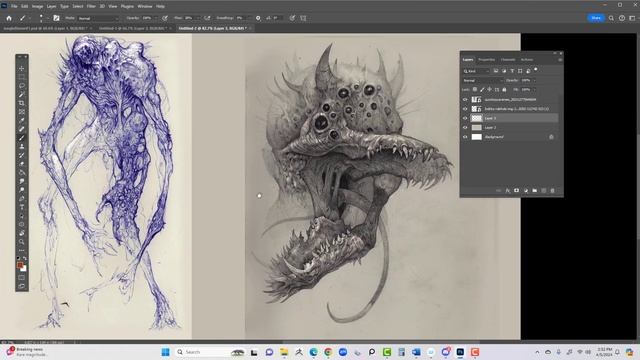Hide the Layer 2 layer
Screen dimensions: 640x360
point(465,128)
